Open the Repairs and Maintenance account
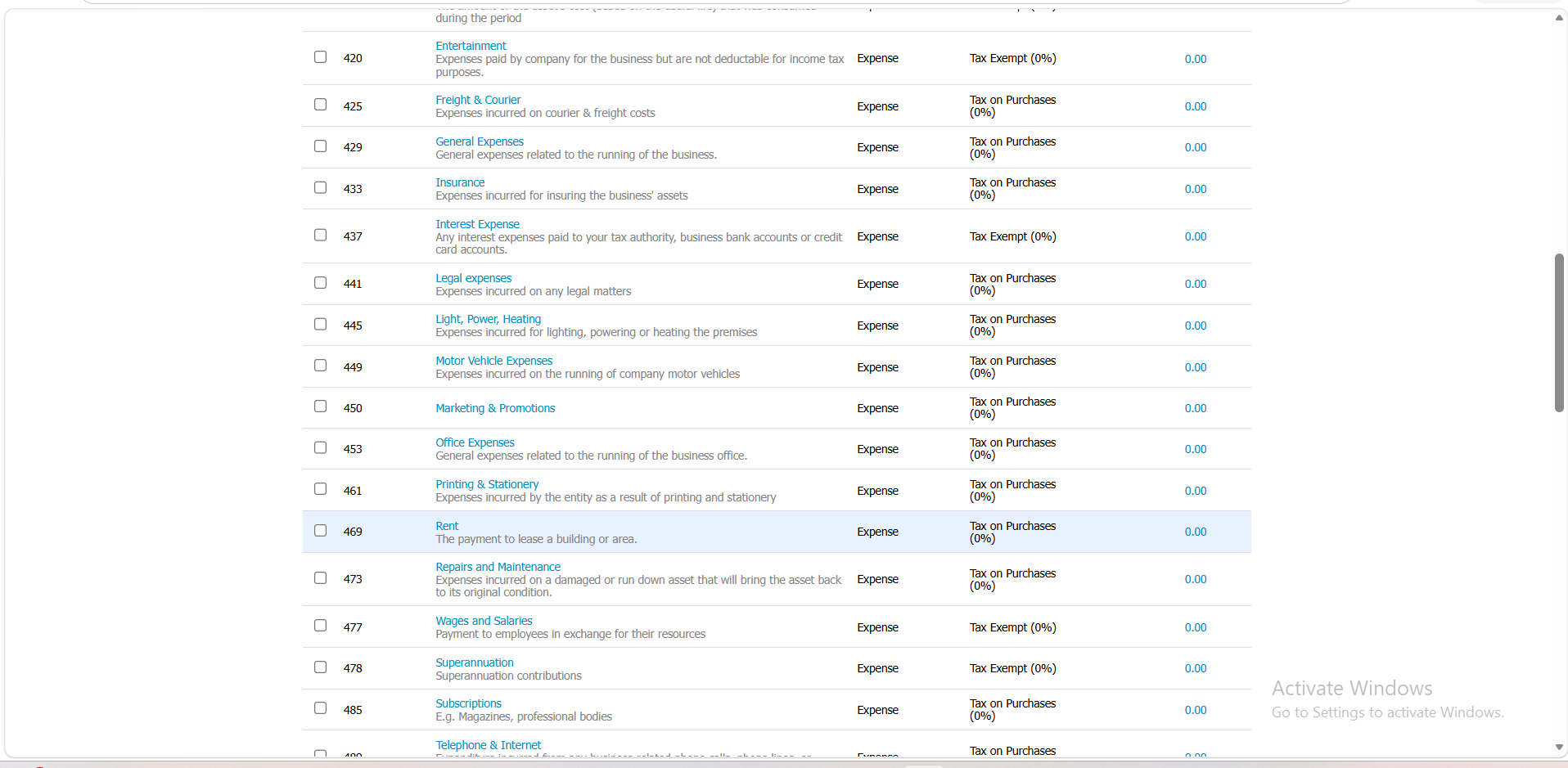This screenshot has height=768, width=1568. [x=498, y=567]
